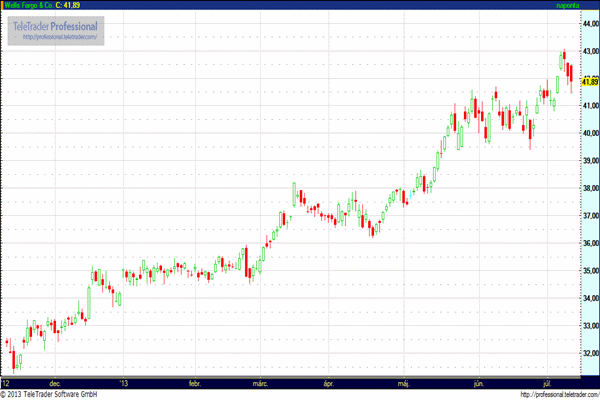Viewport: 600px width, 400px height.
Task: Click the 38,00 price axis label
Action: 590,188
